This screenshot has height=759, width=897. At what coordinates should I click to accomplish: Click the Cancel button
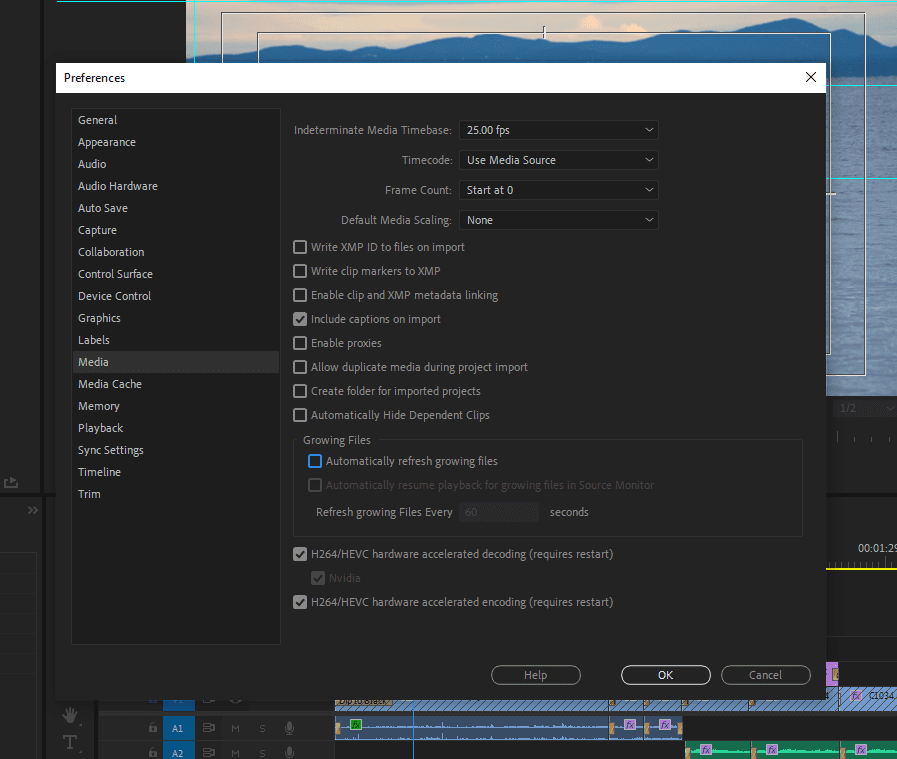point(765,675)
